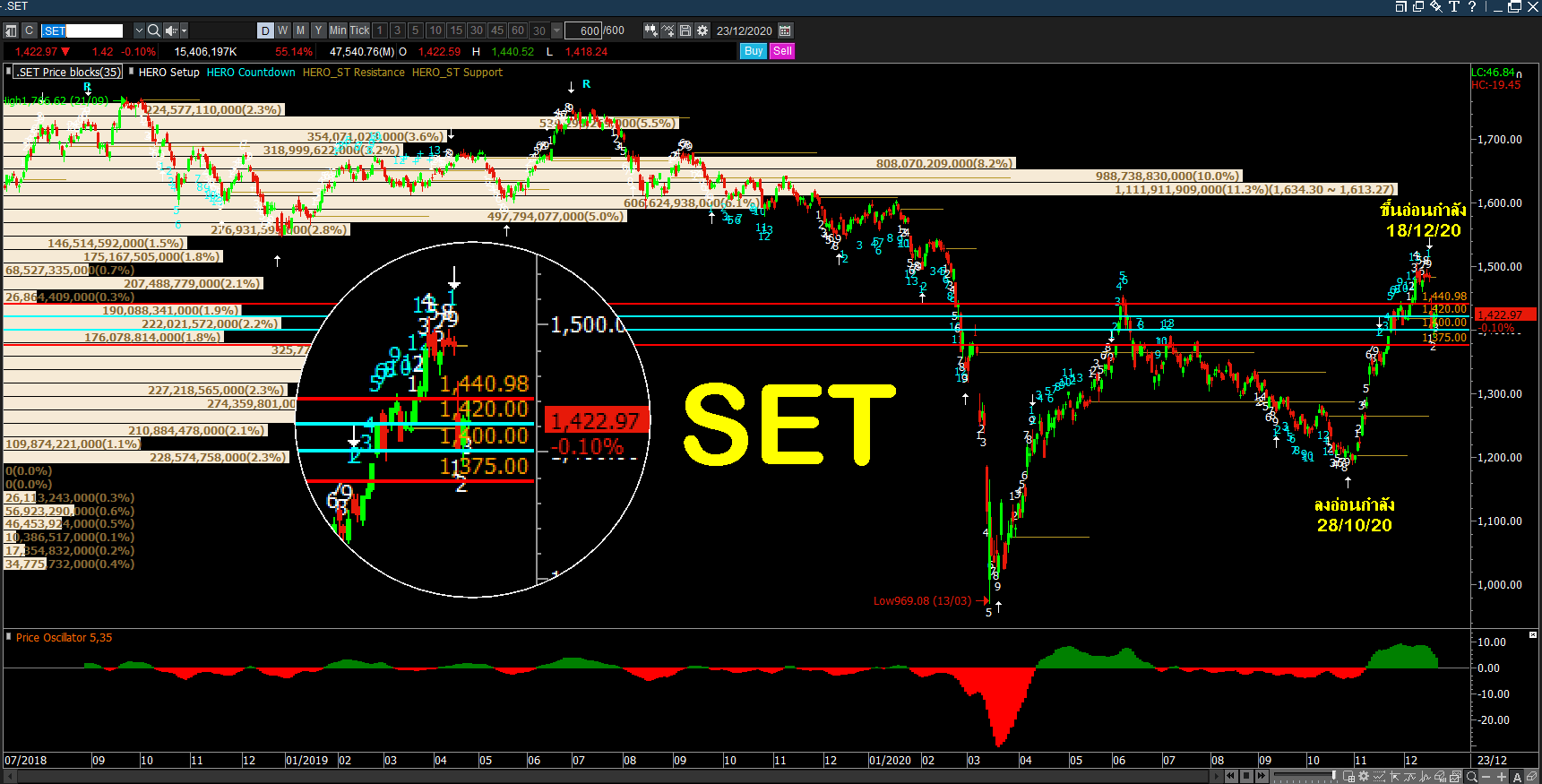This screenshot has width=1542, height=784.
Task: Select the Tick timeframe
Action: pos(359,30)
